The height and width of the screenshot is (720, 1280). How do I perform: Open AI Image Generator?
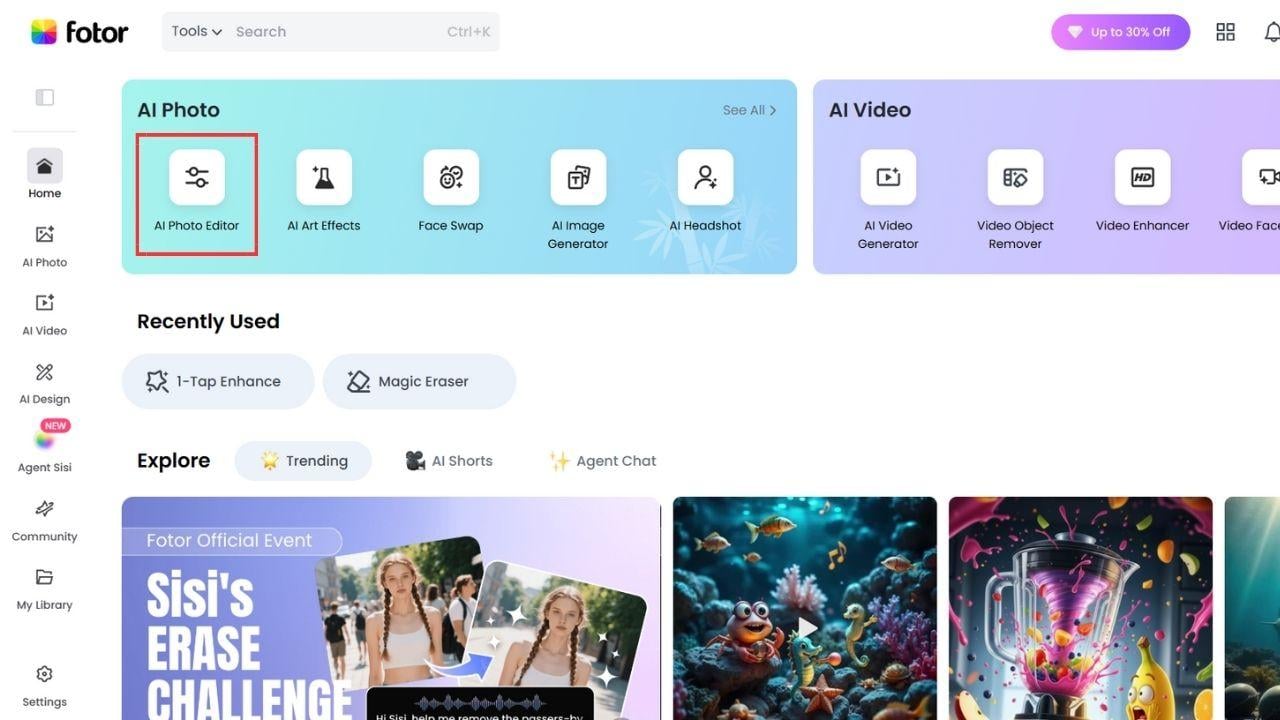(x=578, y=199)
